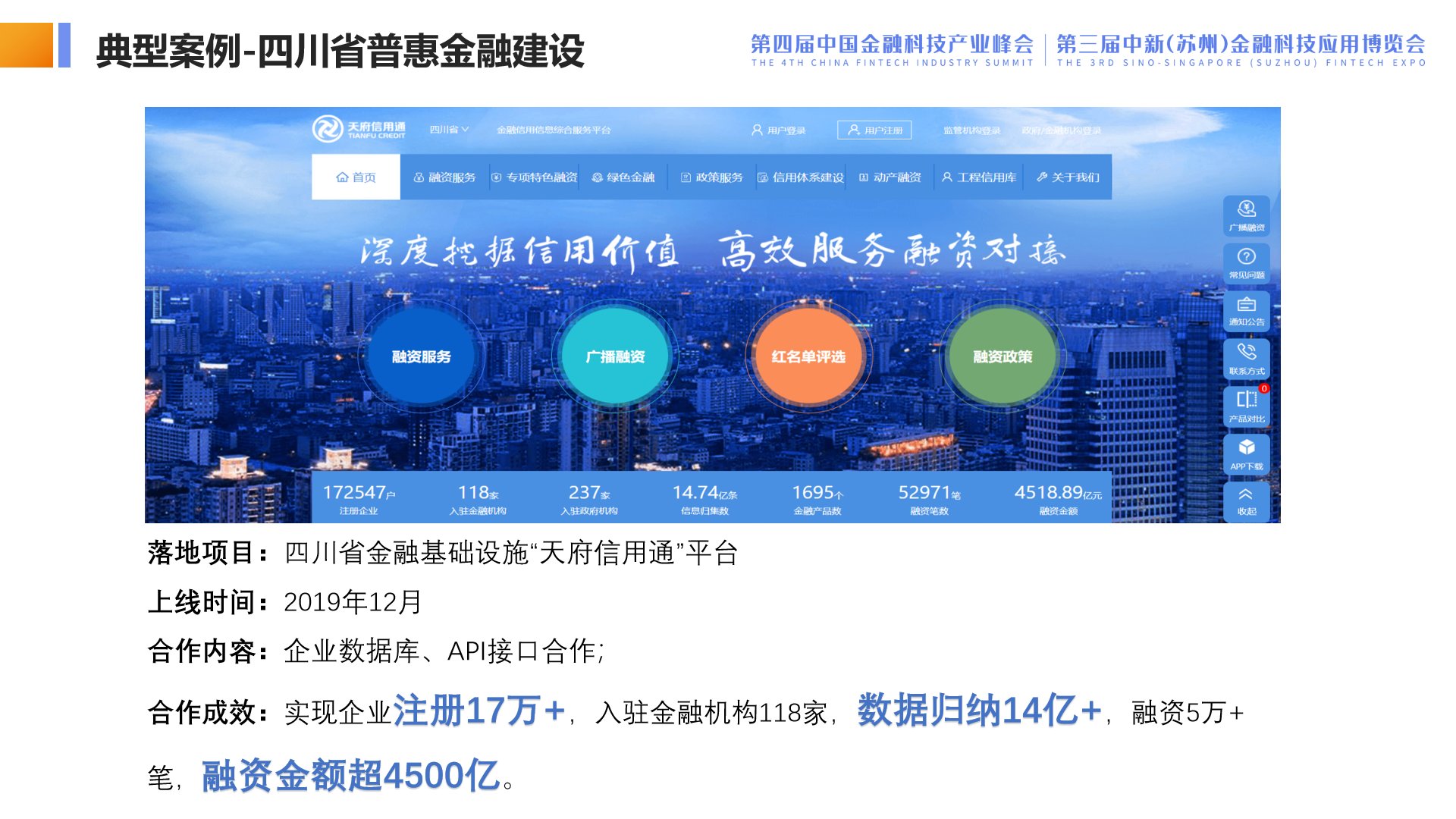Click the 金融信用信息综合服务平台 text

pos(554,130)
